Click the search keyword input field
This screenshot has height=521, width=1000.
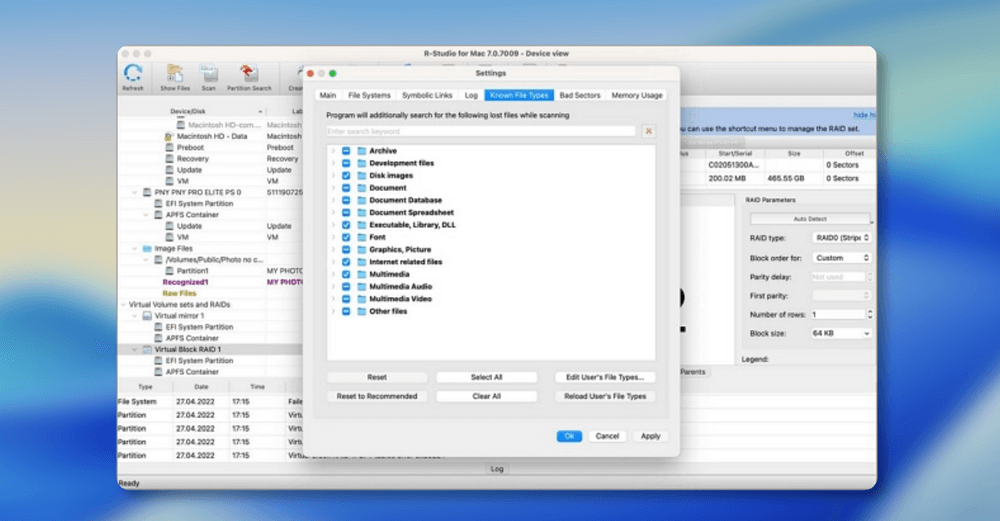tap(481, 131)
